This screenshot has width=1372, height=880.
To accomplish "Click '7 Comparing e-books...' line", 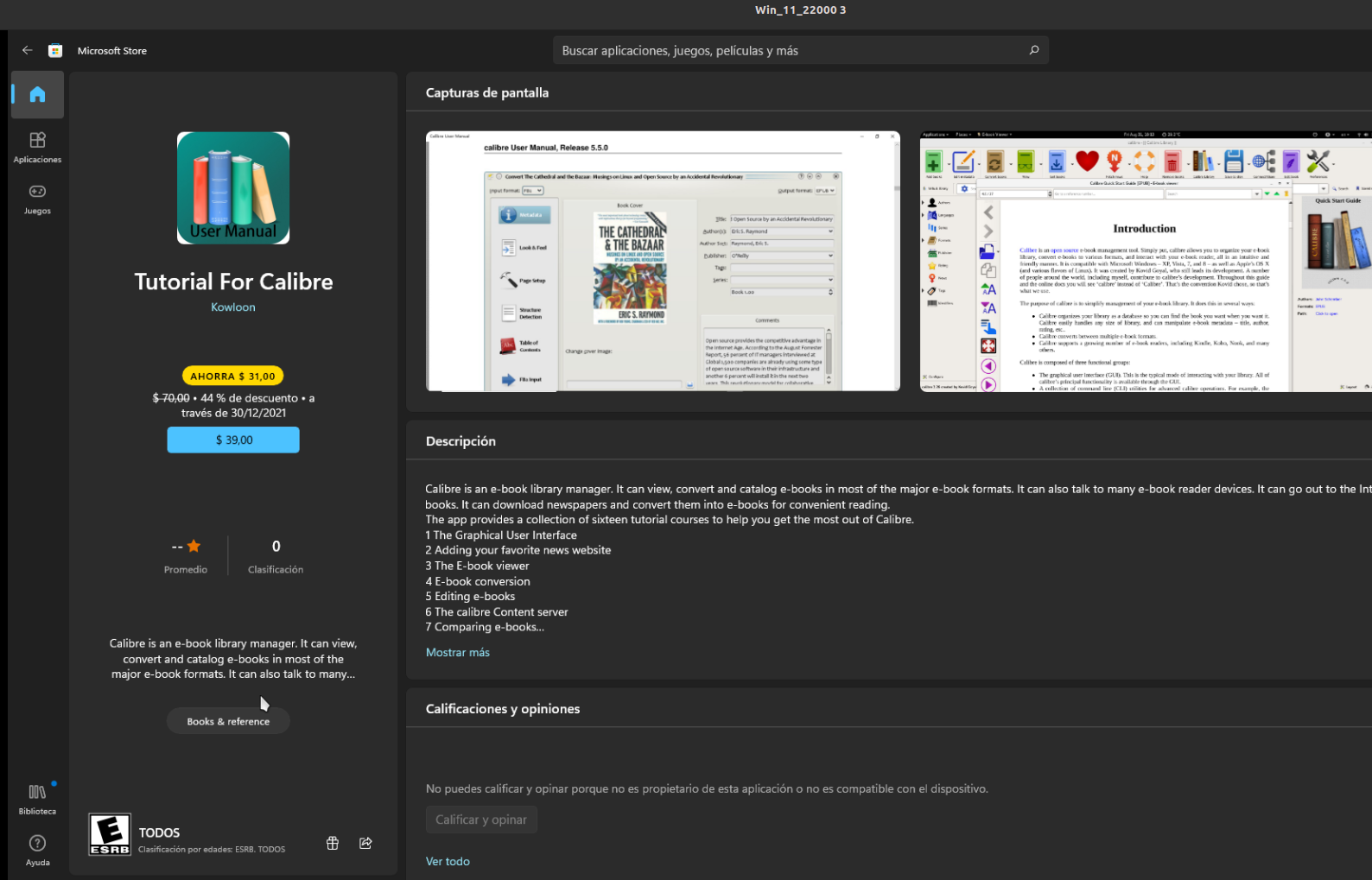I will 485,627.
